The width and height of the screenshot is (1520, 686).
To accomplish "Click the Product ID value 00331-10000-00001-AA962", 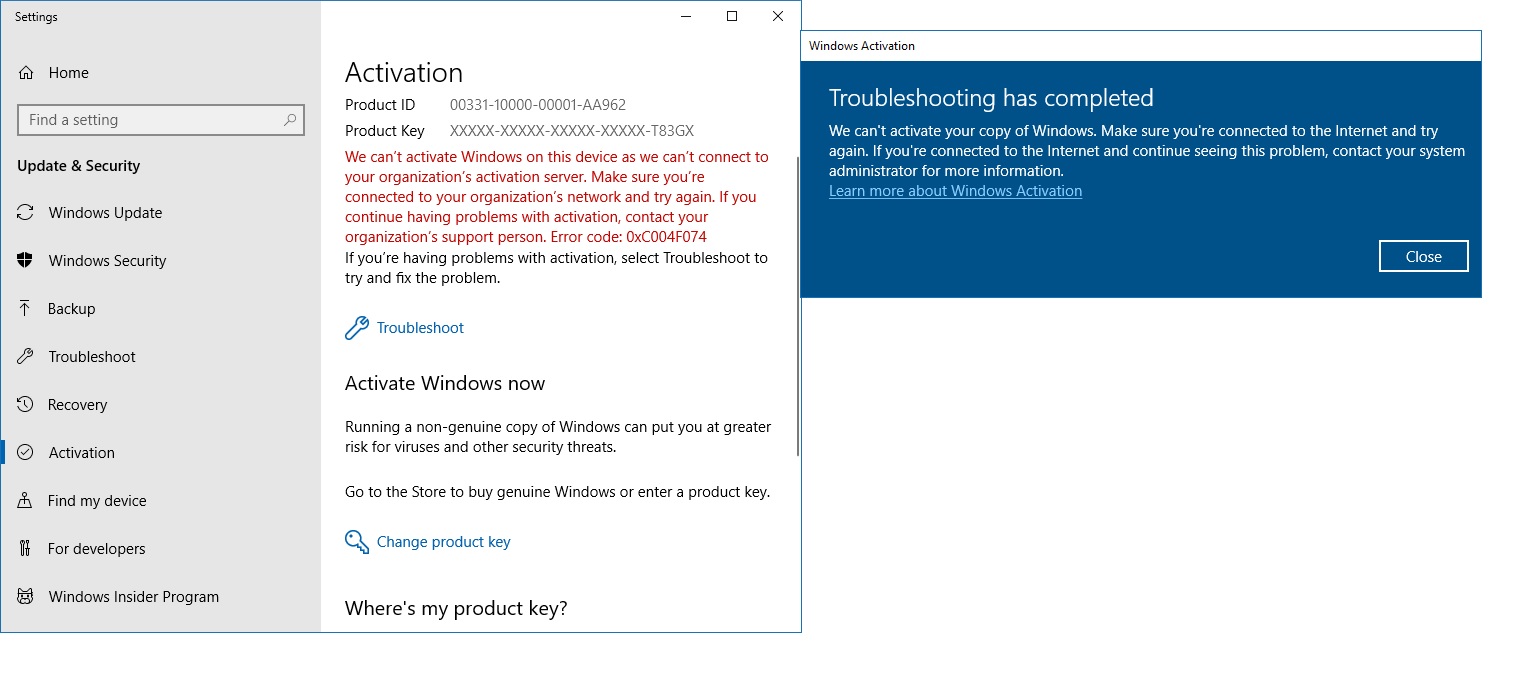I will point(538,105).
